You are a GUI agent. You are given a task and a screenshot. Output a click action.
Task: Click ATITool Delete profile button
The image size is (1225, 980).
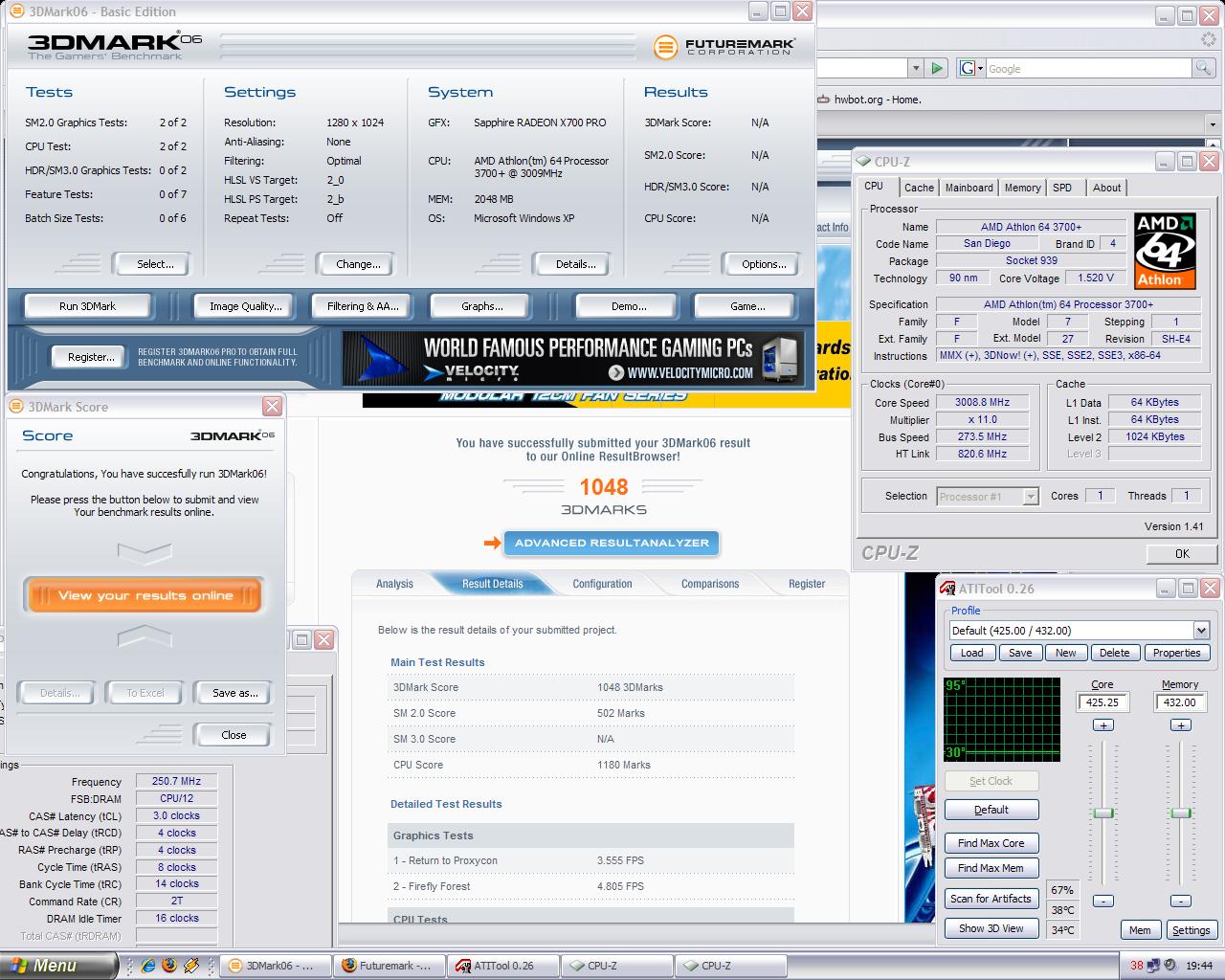(x=1114, y=653)
